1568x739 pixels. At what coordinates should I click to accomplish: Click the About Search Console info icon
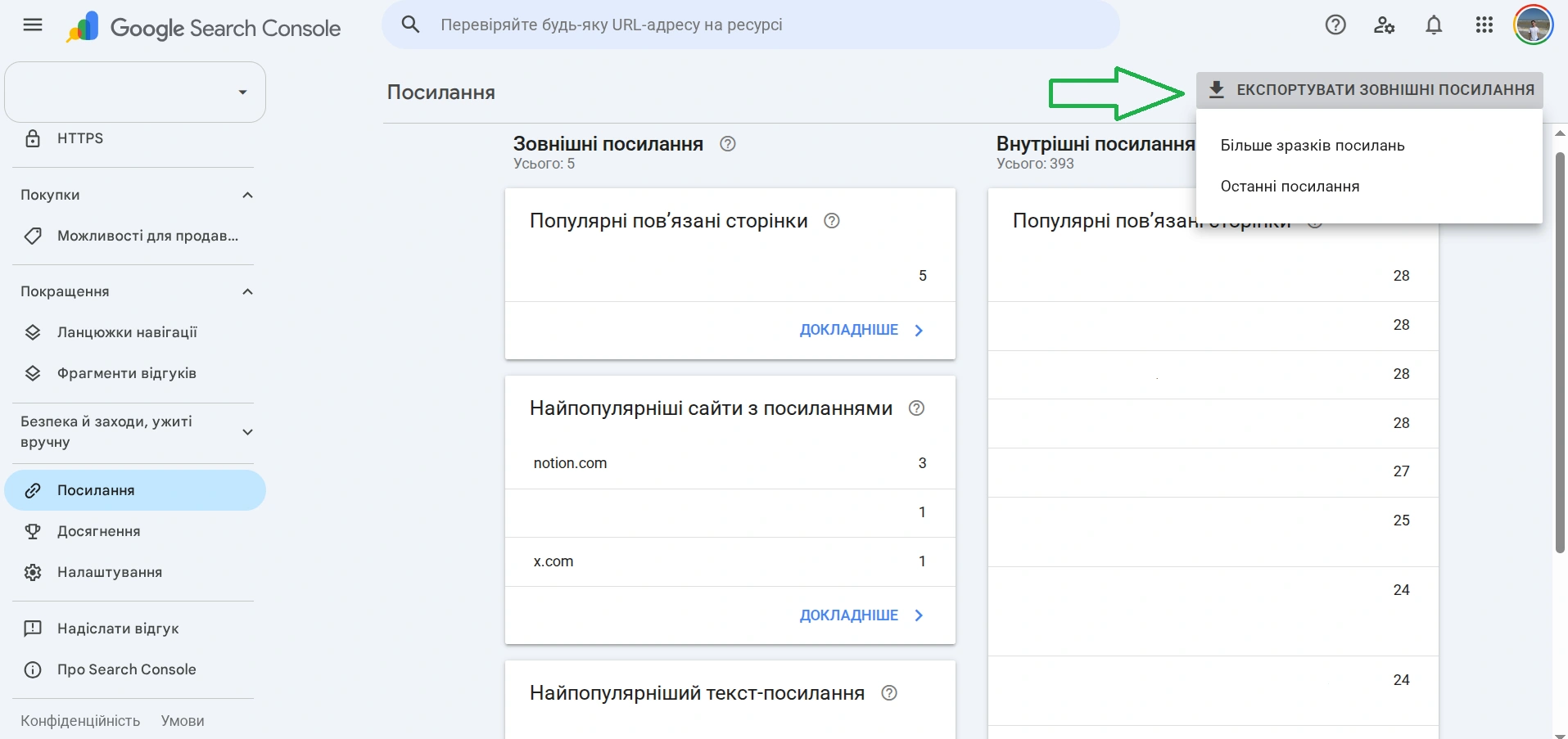33,669
